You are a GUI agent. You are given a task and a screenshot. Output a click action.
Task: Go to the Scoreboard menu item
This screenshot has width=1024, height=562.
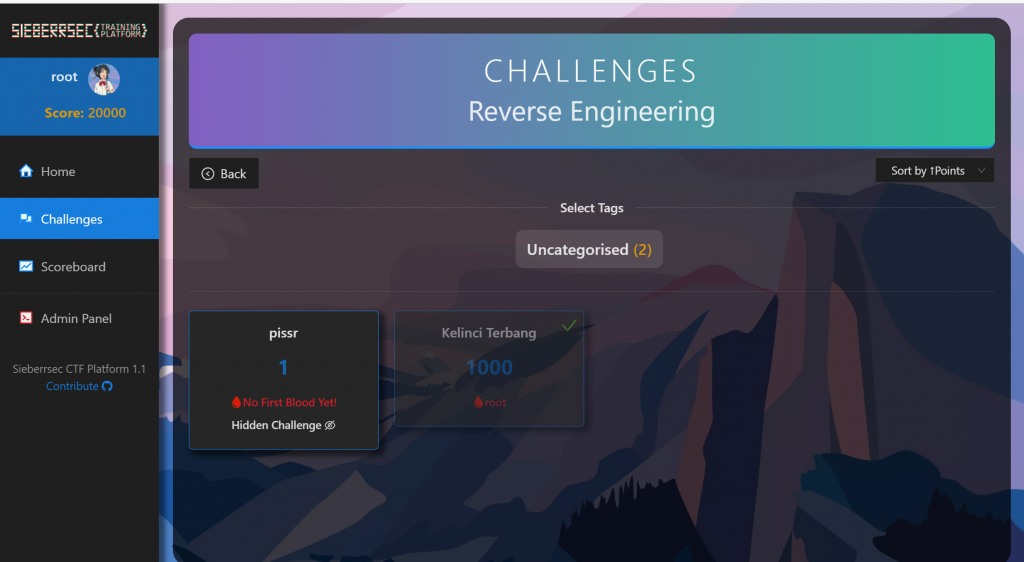[x=73, y=267]
